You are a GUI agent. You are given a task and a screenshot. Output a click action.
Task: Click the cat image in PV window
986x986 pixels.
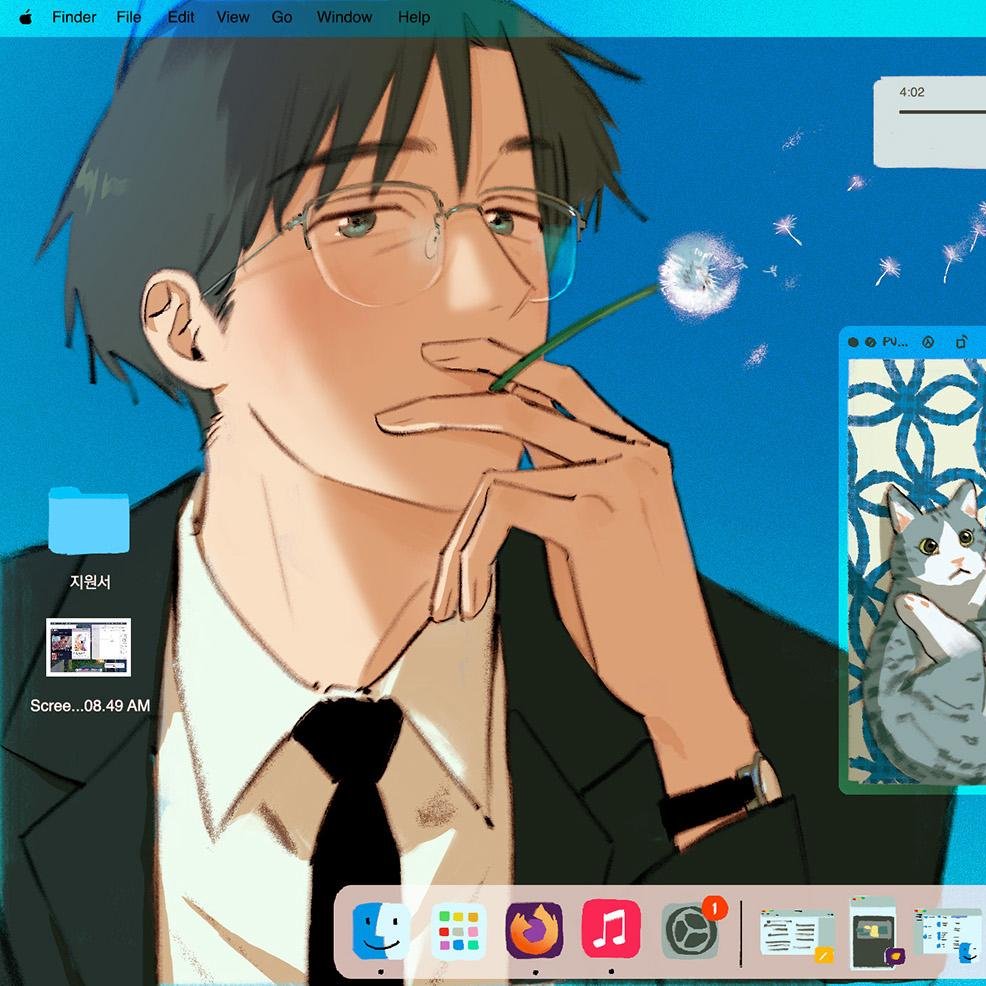pos(917,572)
